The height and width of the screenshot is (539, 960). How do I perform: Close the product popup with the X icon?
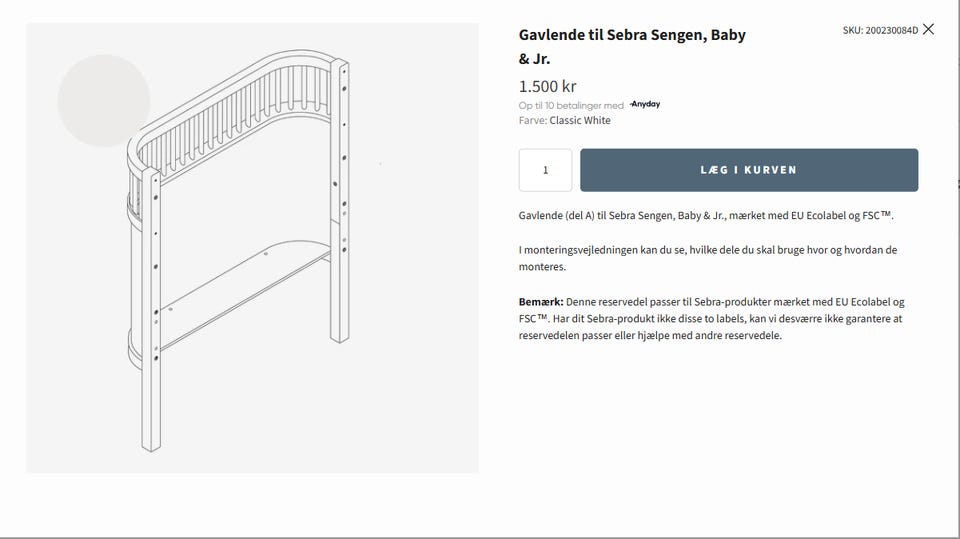click(928, 29)
